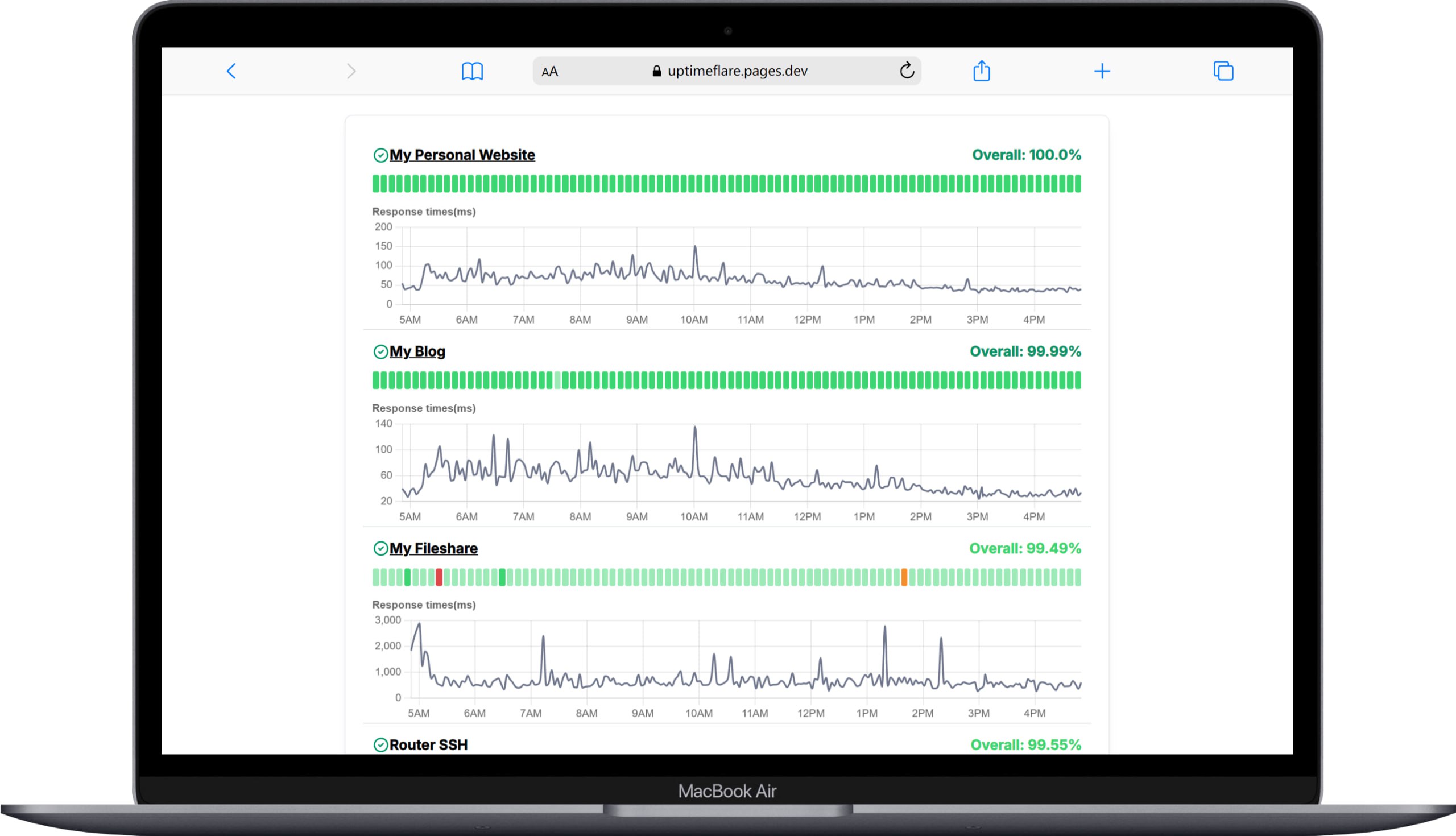
Task: Click status check icon beside My Blog
Action: 380,351
